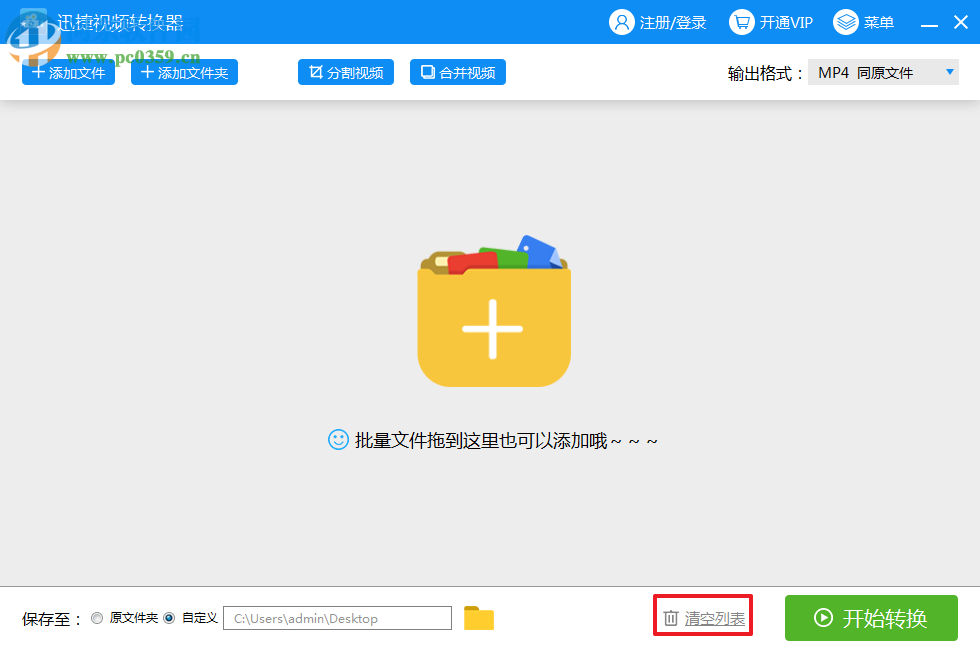Clear the file list via 清空列表
This screenshot has width=980, height=647.
(x=712, y=615)
